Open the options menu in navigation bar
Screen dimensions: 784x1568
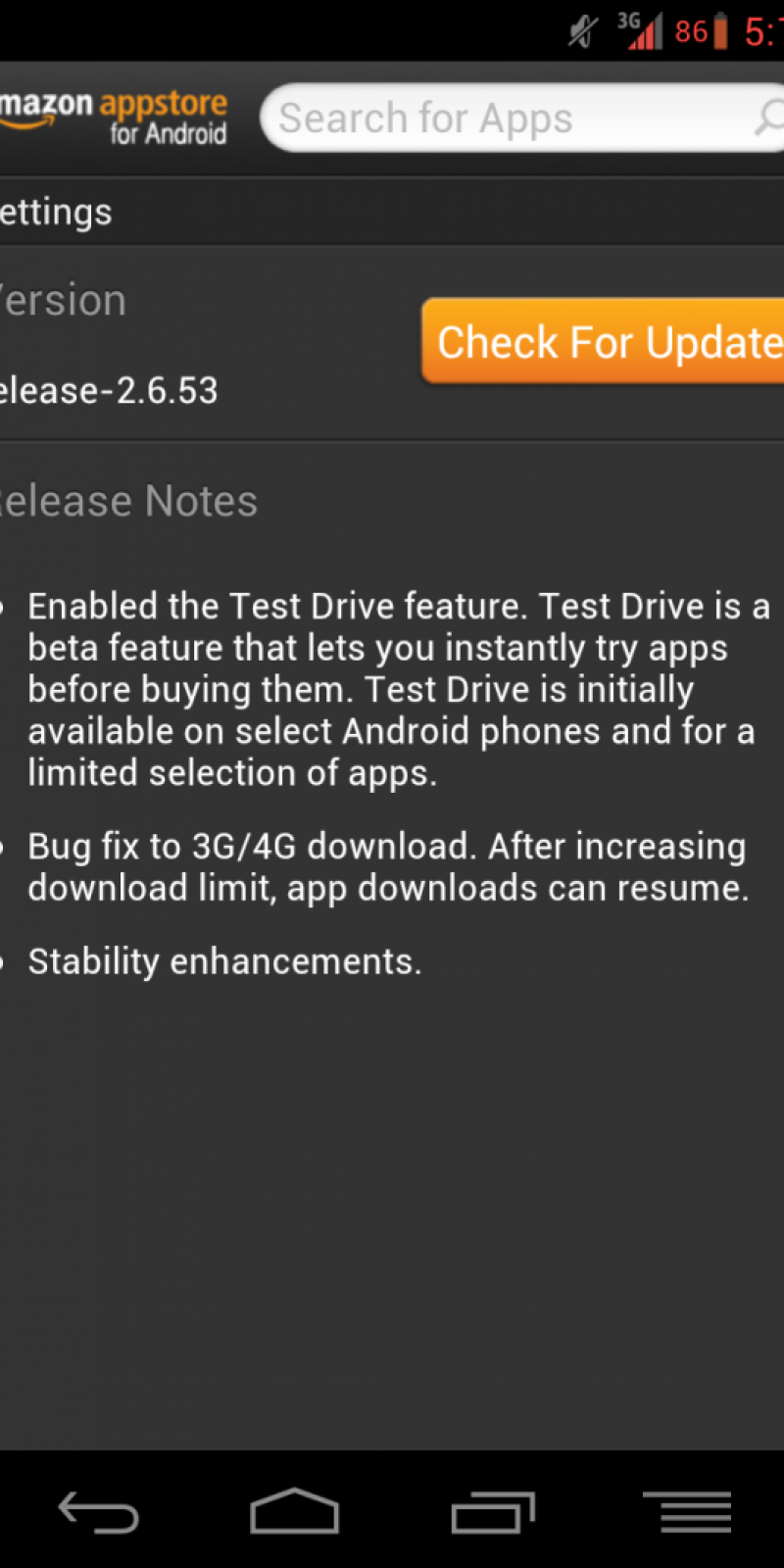(687, 1511)
